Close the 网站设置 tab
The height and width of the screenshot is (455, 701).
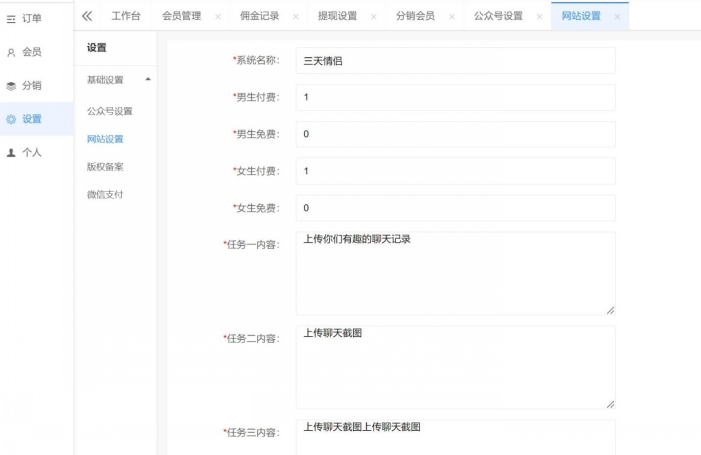617,17
